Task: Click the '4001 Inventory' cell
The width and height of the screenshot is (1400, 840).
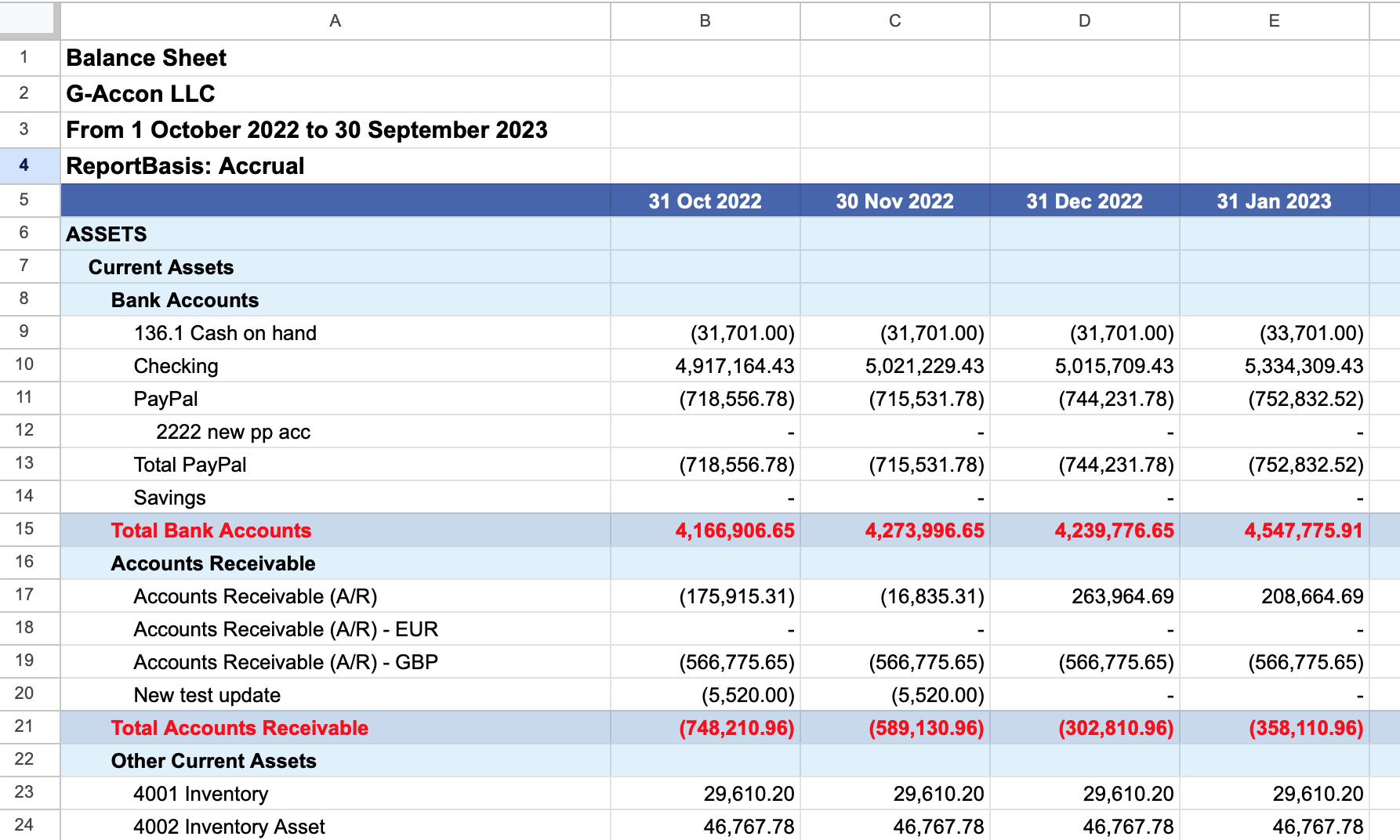Action: [x=335, y=794]
